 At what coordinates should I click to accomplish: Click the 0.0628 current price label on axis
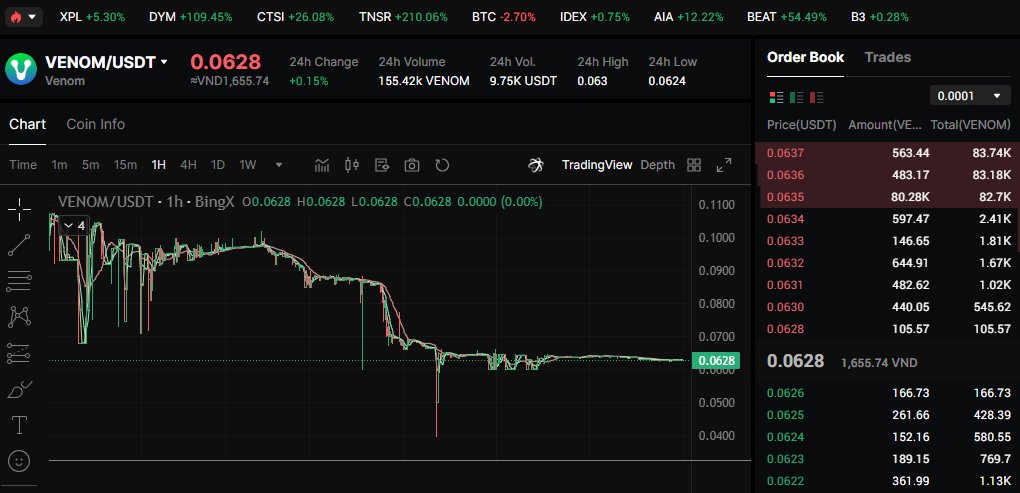point(716,360)
